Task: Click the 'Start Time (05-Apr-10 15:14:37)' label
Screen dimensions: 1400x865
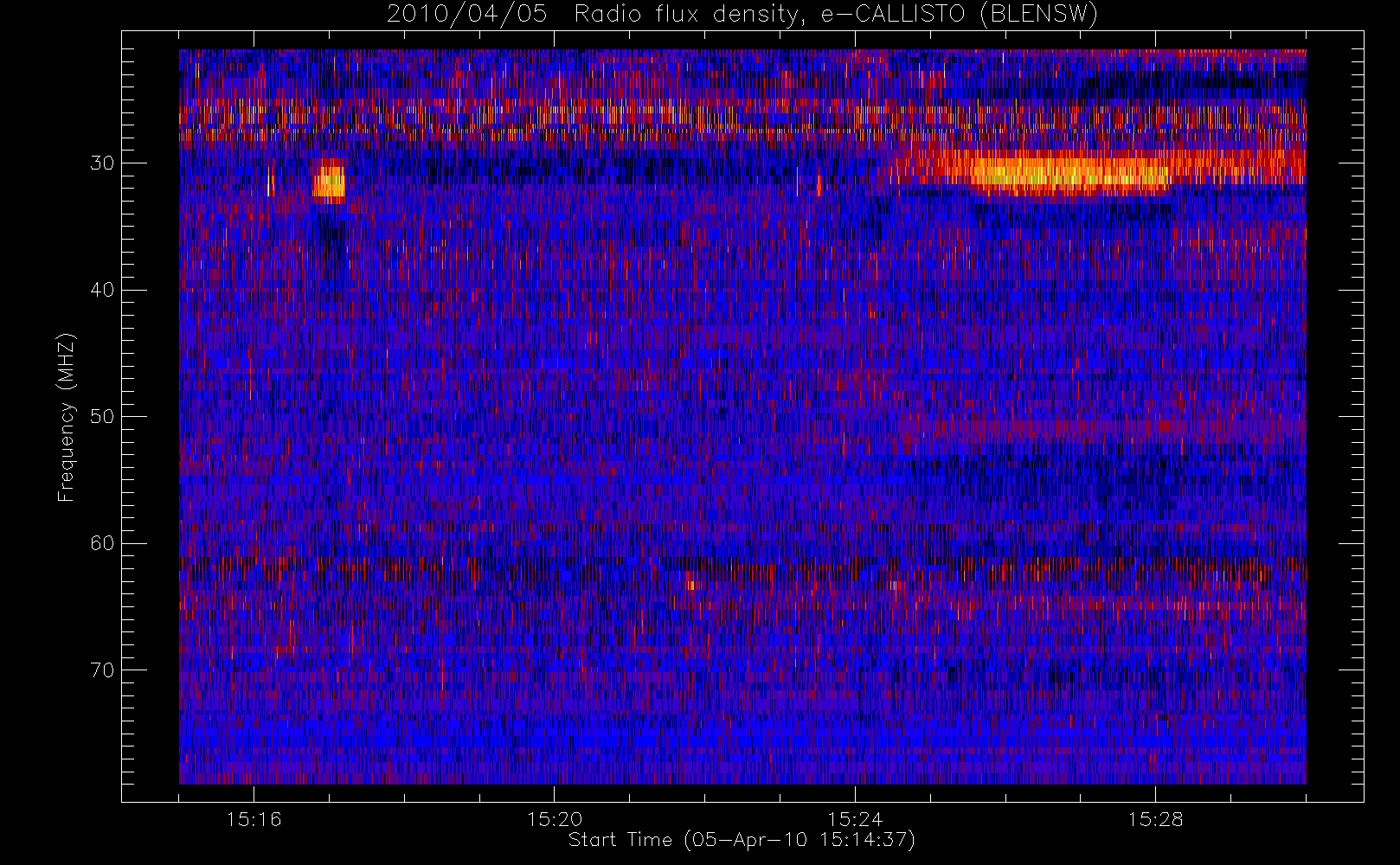Action: pyautogui.click(x=742, y=840)
